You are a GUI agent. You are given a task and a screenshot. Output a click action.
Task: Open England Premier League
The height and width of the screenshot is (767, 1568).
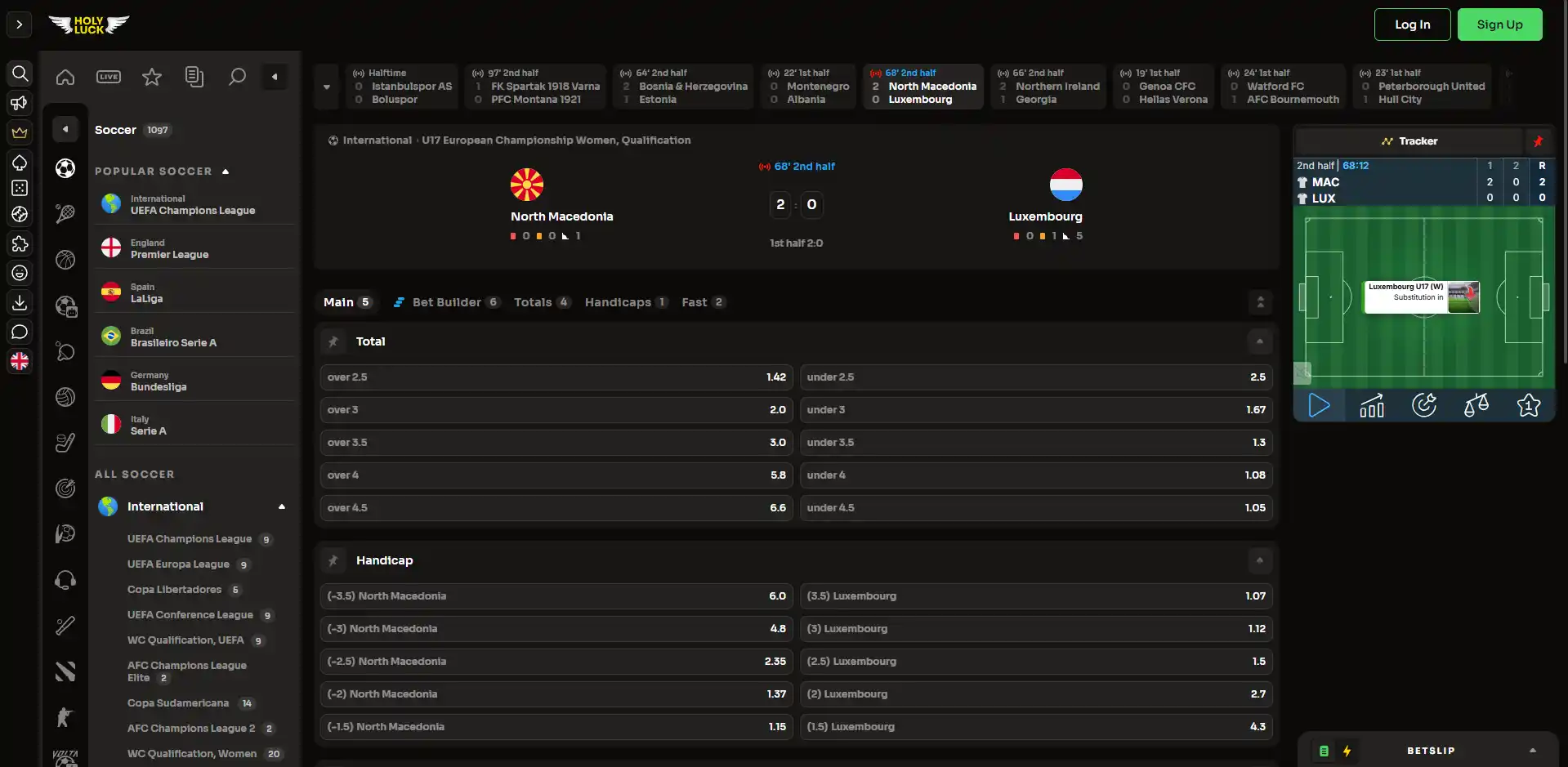(194, 248)
